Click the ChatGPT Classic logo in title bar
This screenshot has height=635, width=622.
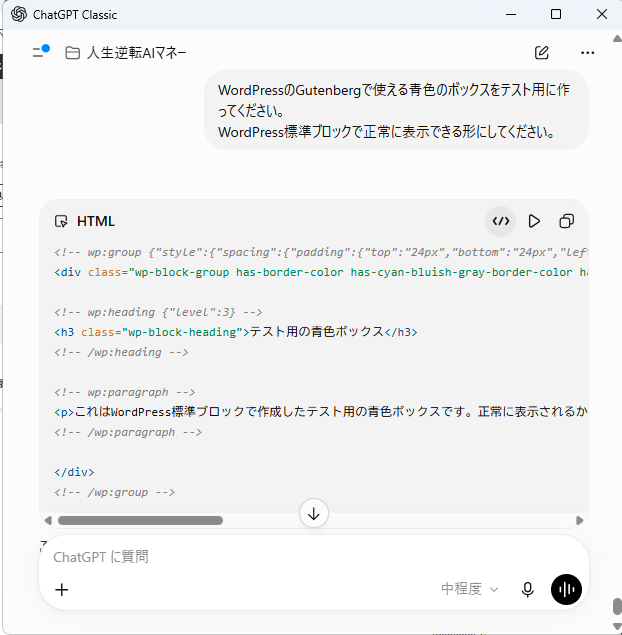point(19,15)
